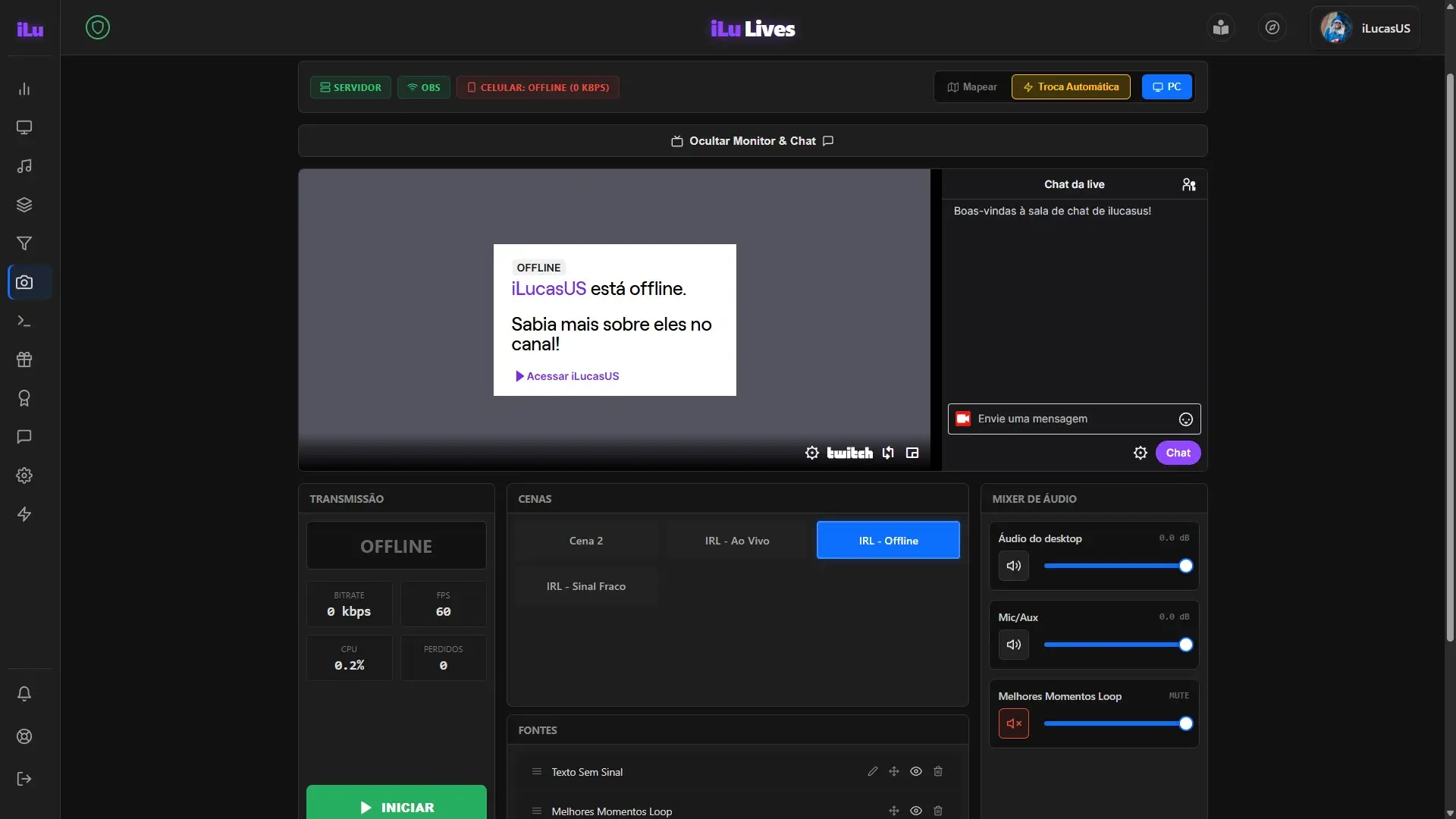Screen dimensions: 1456x819
Task: Click the Texto Sem Sinal drag handle
Action: coord(537,771)
